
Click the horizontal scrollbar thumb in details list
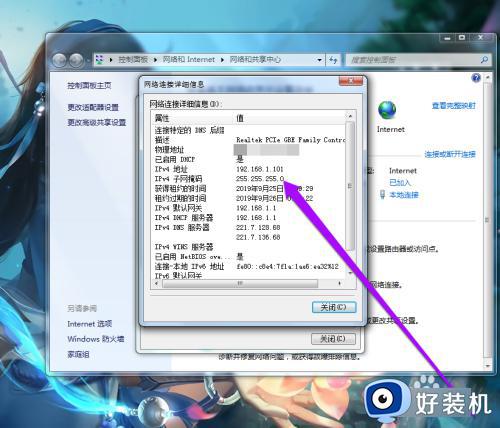[240, 283]
